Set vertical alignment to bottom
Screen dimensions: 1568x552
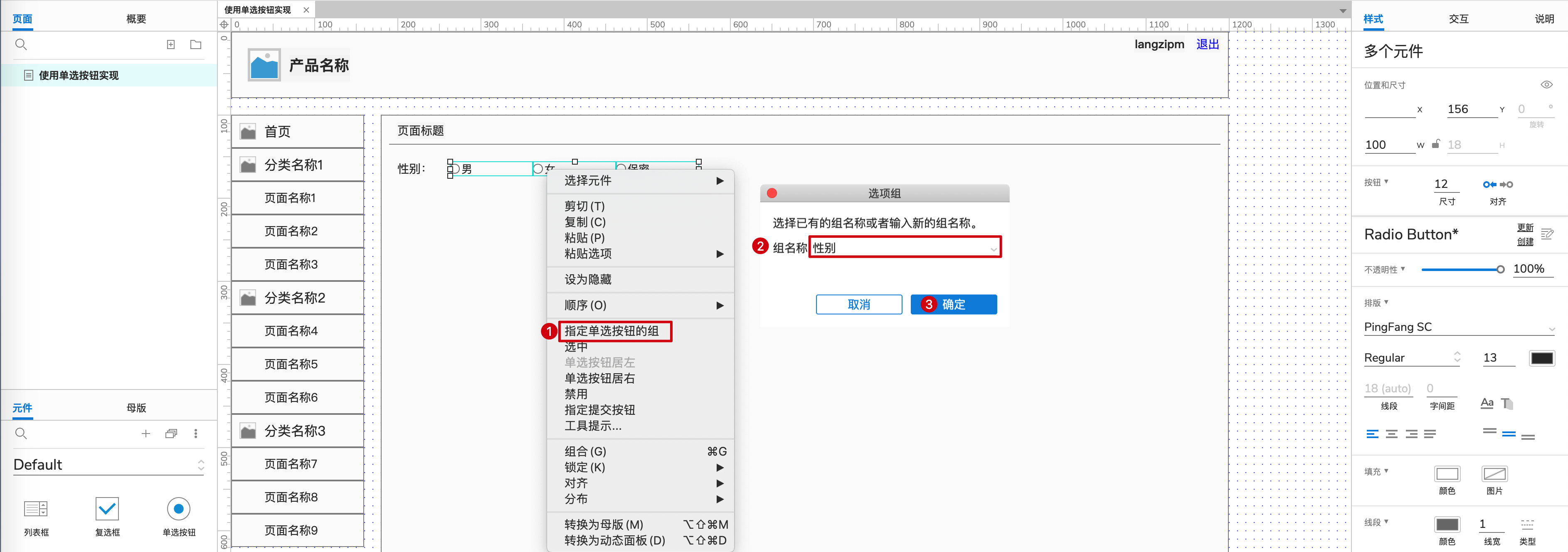pyautogui.click(x=1528, y=436)
